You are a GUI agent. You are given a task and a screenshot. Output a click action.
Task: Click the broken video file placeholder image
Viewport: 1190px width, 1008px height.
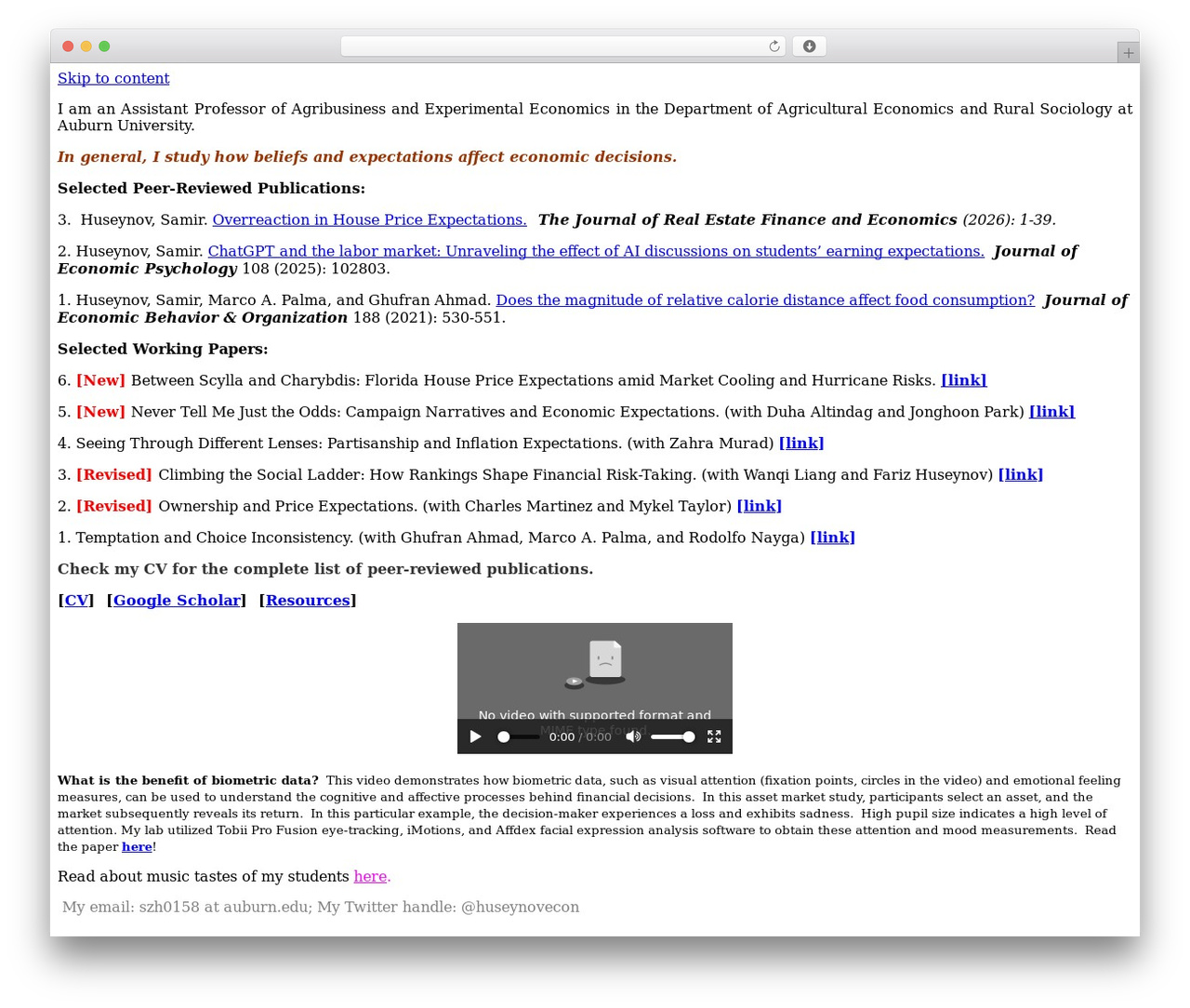595,665
